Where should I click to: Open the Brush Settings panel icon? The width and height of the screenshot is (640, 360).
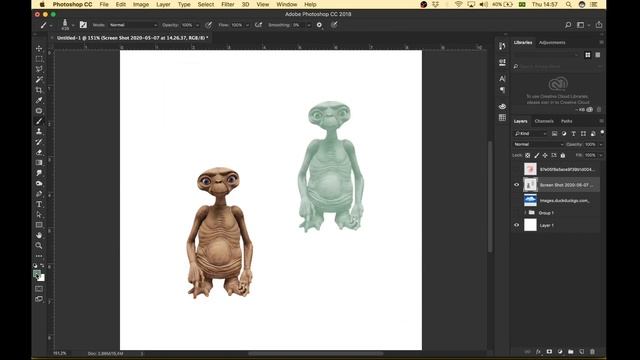(83, 25)
